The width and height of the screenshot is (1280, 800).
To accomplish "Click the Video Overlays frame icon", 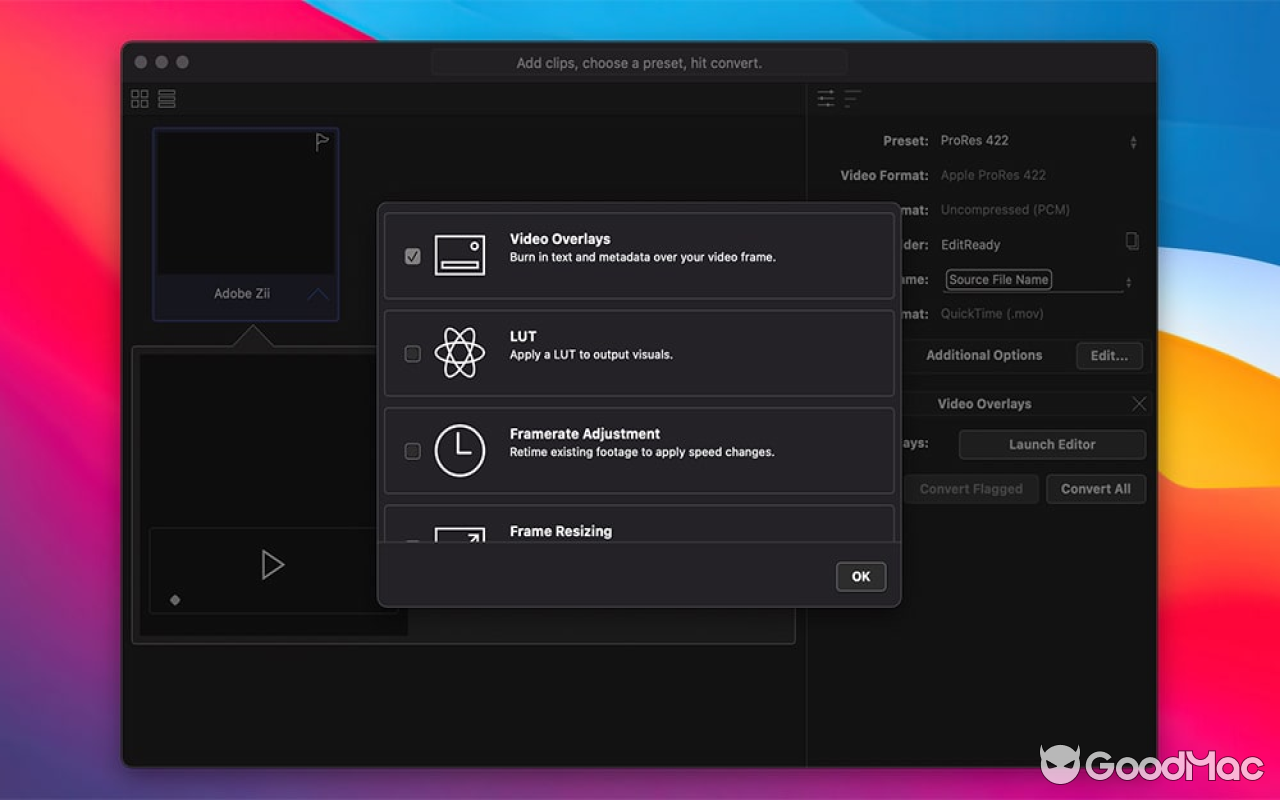I will (x=461, y=254).
